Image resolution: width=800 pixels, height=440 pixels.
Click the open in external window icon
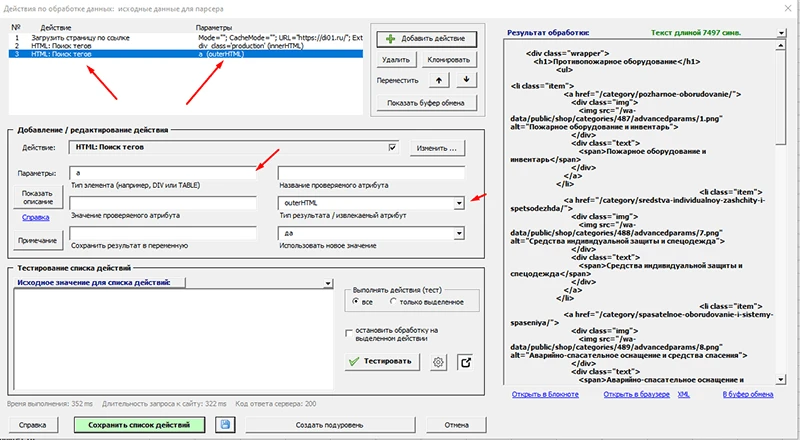pos(465,362)
